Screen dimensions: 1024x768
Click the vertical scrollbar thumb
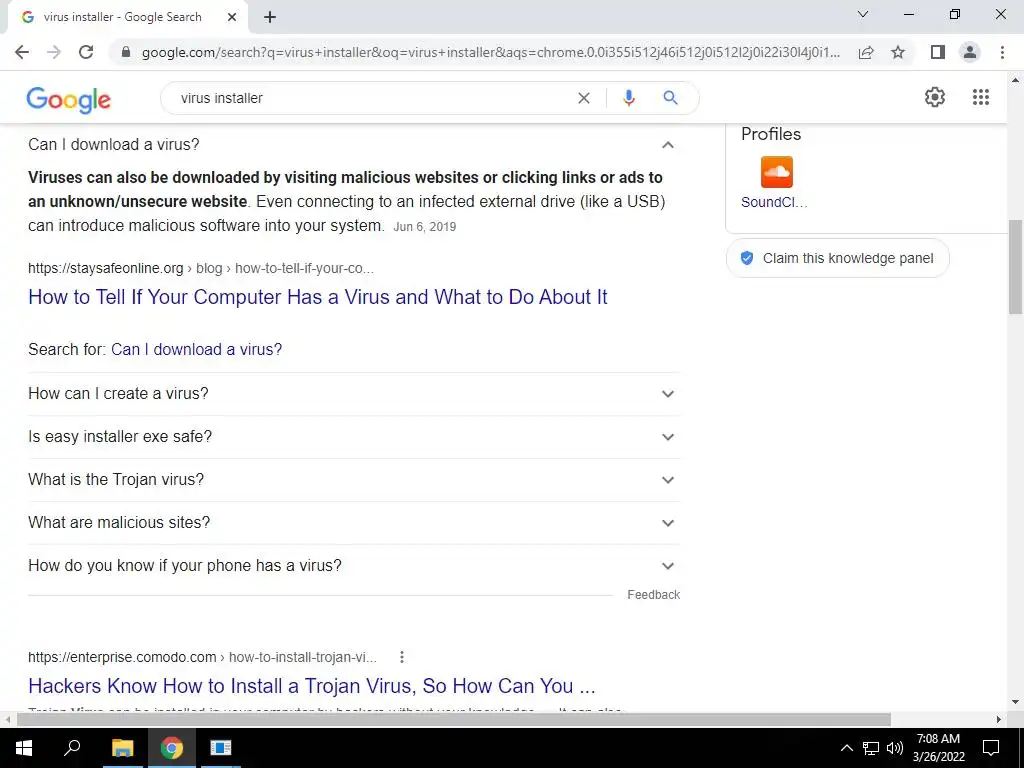click(1015, 266)
